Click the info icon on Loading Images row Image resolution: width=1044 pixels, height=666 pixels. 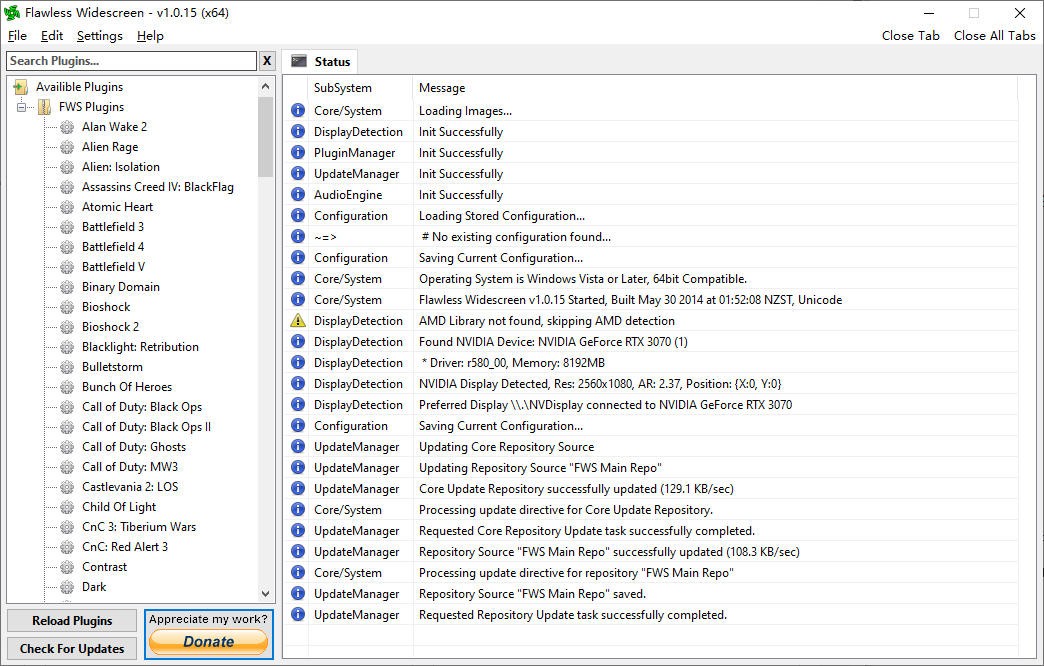(x=298, y=111)
